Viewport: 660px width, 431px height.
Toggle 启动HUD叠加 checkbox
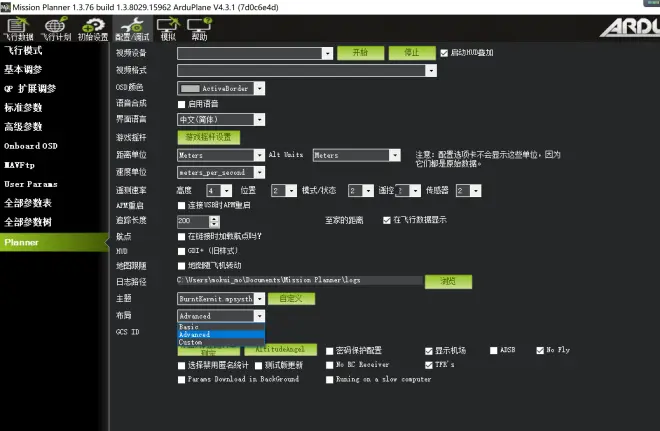[444, 53]
